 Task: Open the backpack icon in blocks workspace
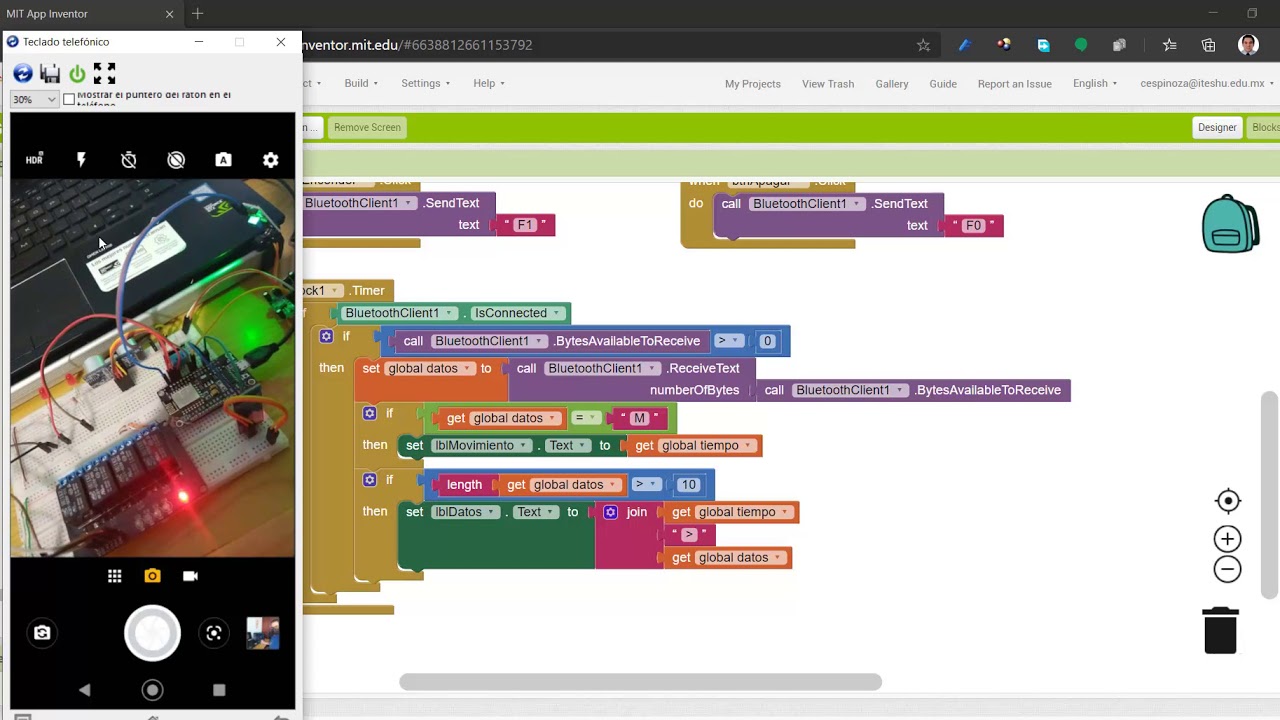1230,224
